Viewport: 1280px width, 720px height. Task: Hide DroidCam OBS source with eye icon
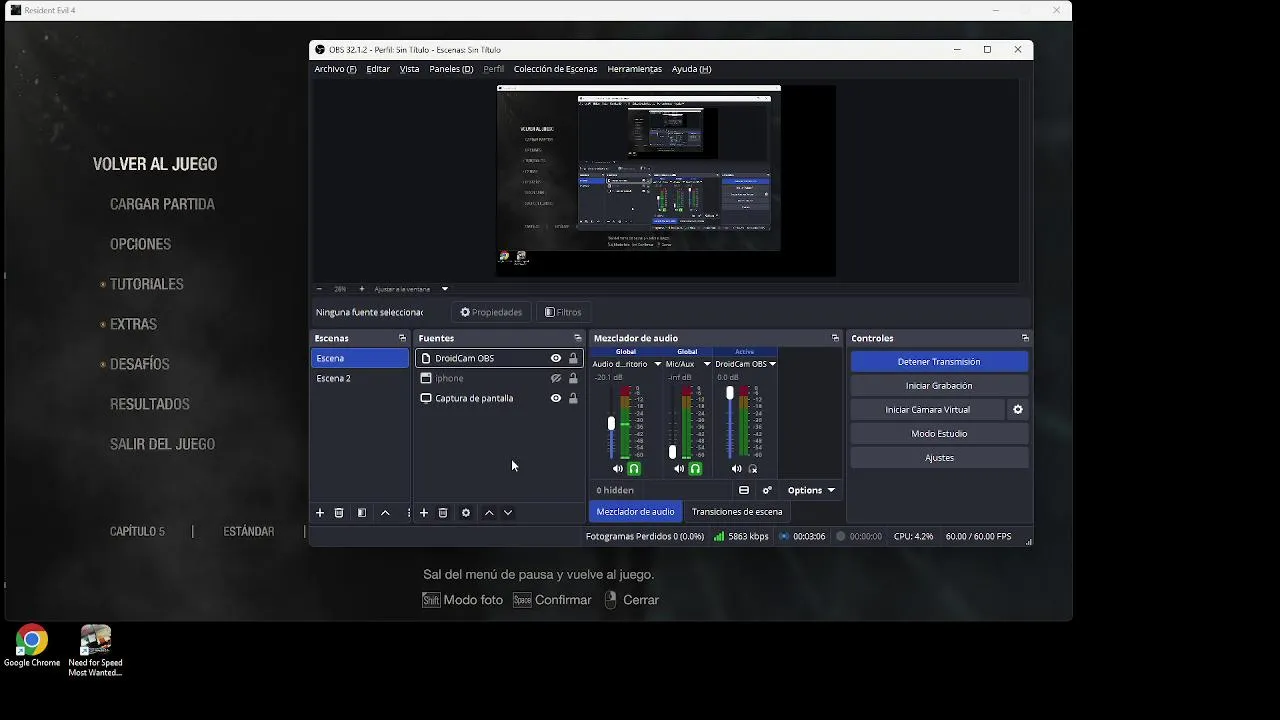[x=556, y=358]
